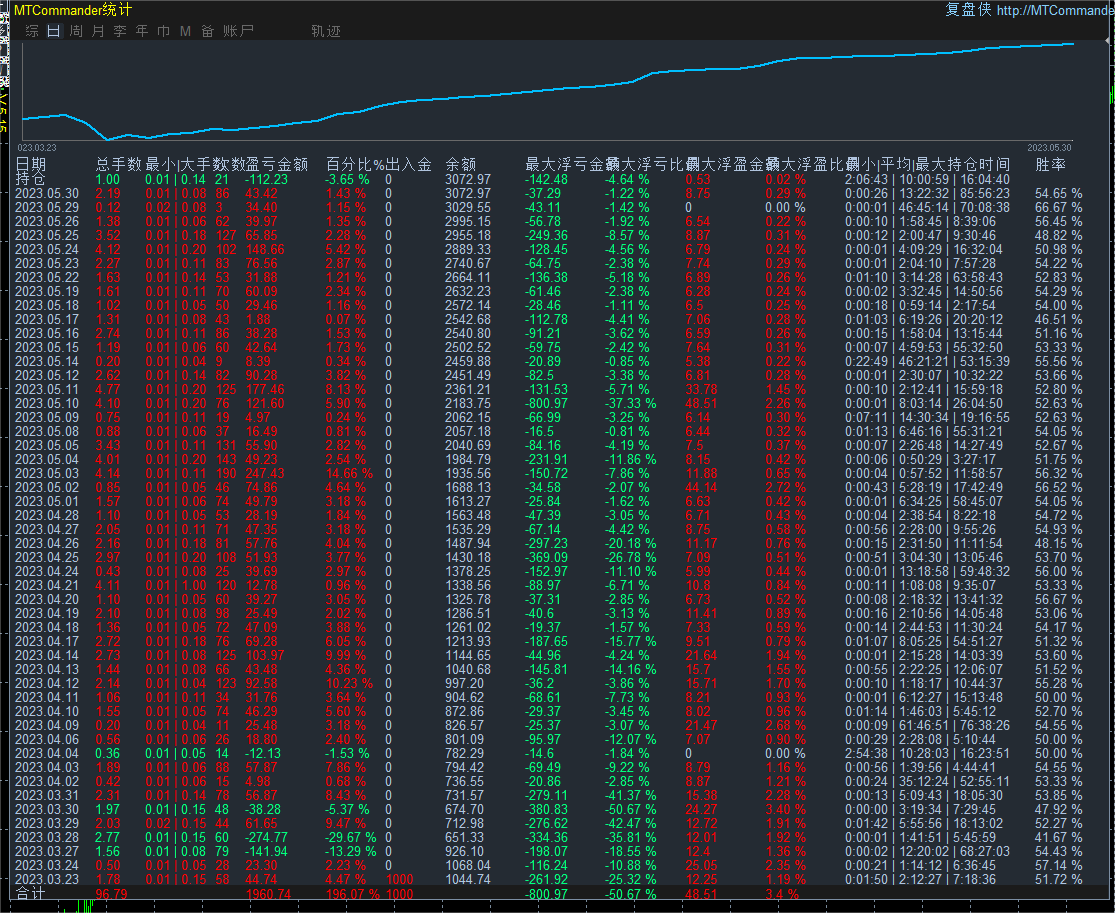Sort by the 日期 column header
The width and height of the screenshot is (1115, 913).
[x=31, y=164]
